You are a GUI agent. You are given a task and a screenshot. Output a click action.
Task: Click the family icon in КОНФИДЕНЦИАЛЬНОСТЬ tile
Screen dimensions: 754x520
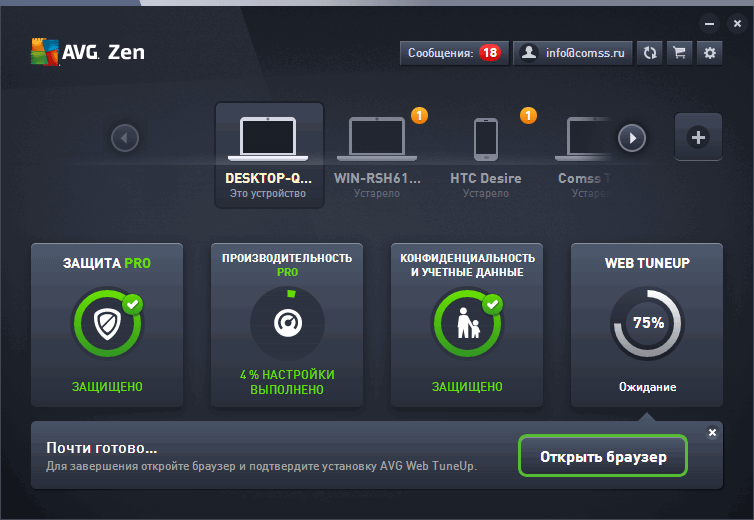point(468,323)
